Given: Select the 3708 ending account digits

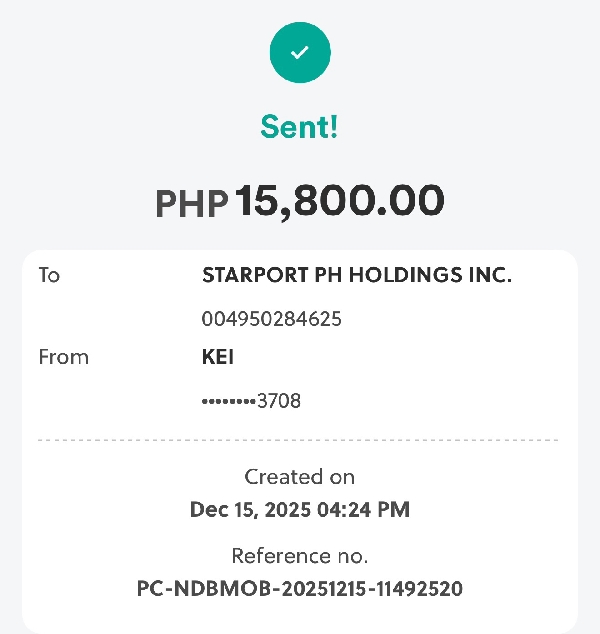Looking at the screenshot, I should tap(279, 401).
